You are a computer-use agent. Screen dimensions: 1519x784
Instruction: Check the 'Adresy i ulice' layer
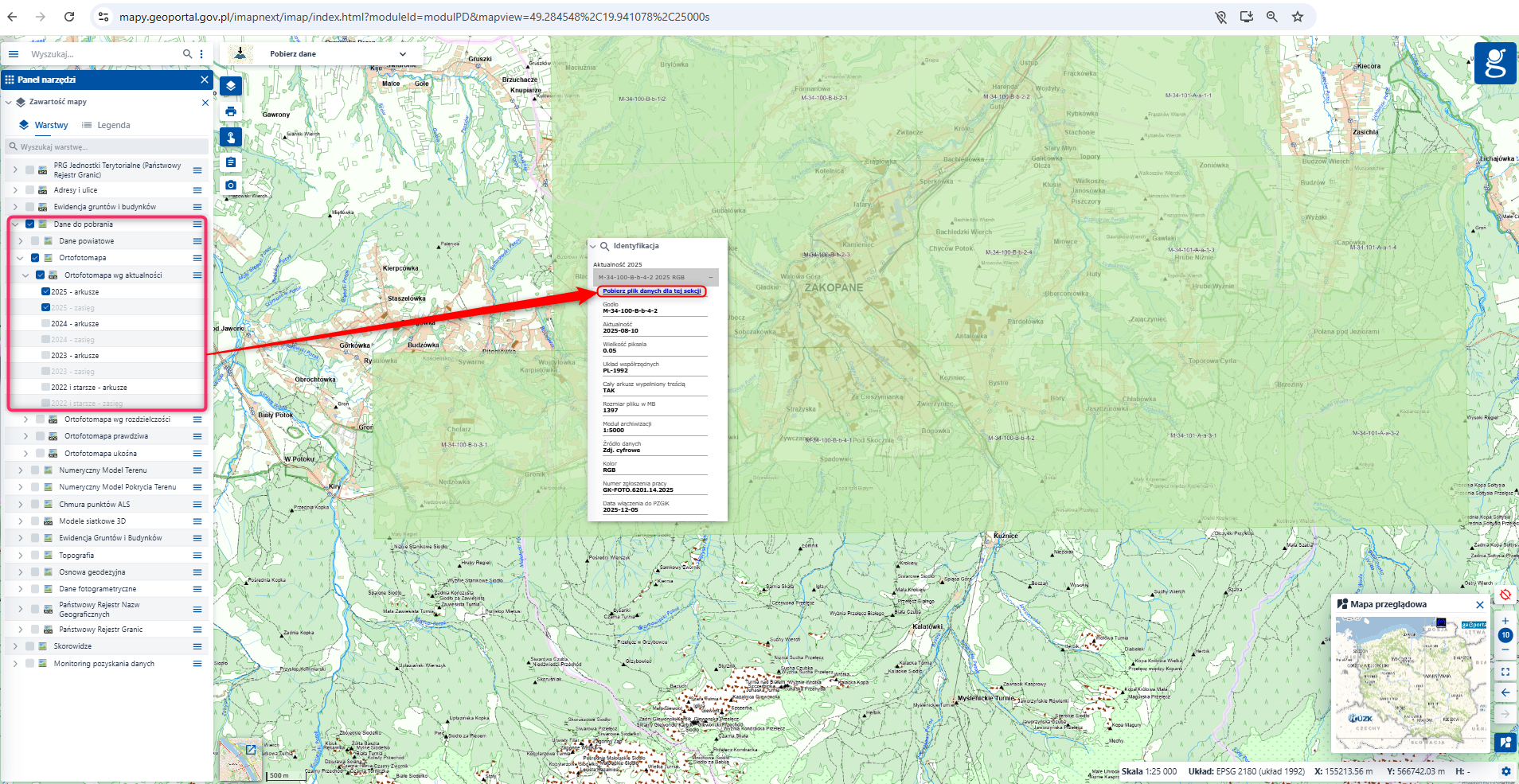30,190
